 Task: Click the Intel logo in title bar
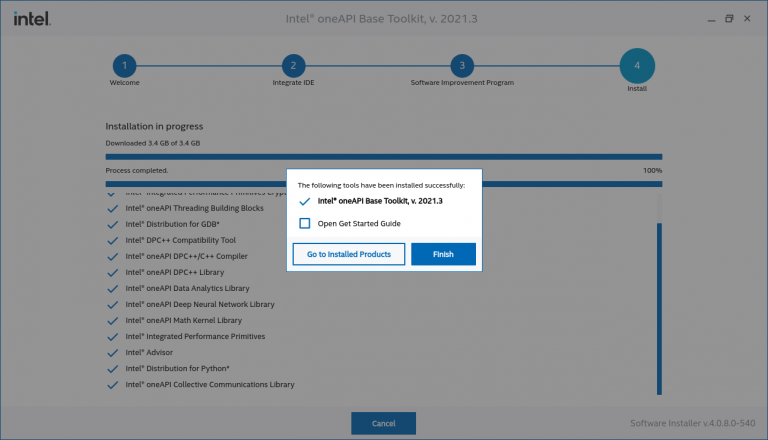click(32, 19)
